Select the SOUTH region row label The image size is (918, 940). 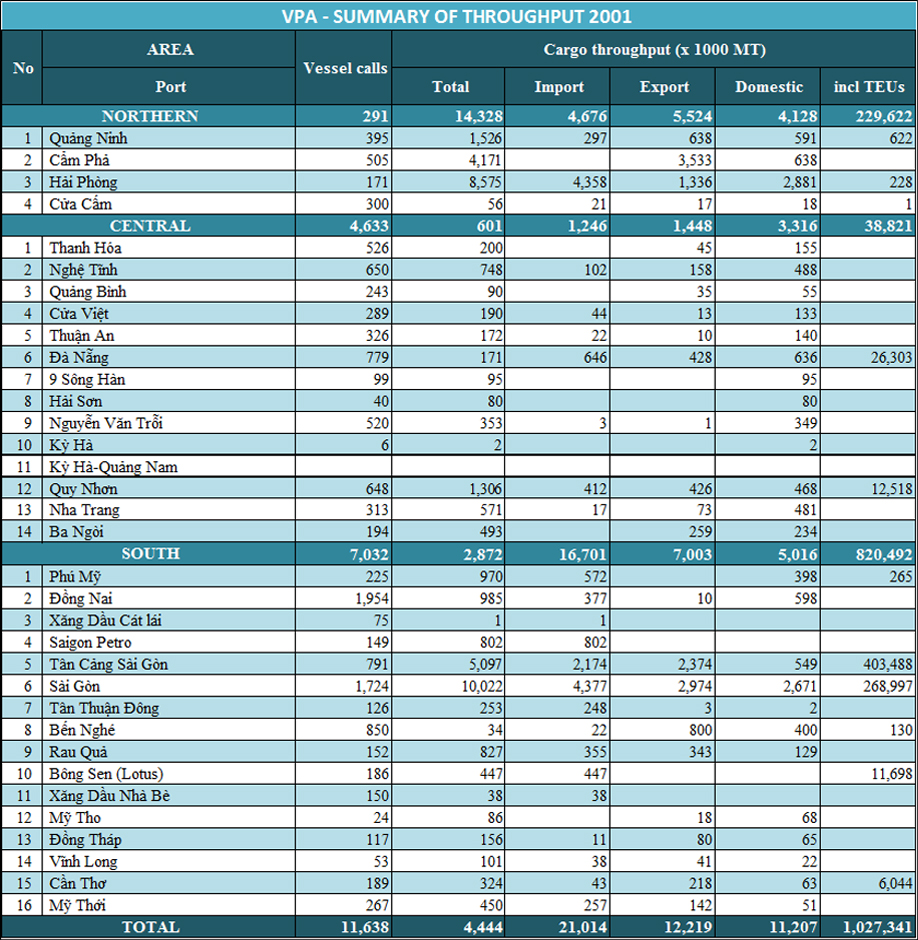pyautogui.click(x=150, y=554)
